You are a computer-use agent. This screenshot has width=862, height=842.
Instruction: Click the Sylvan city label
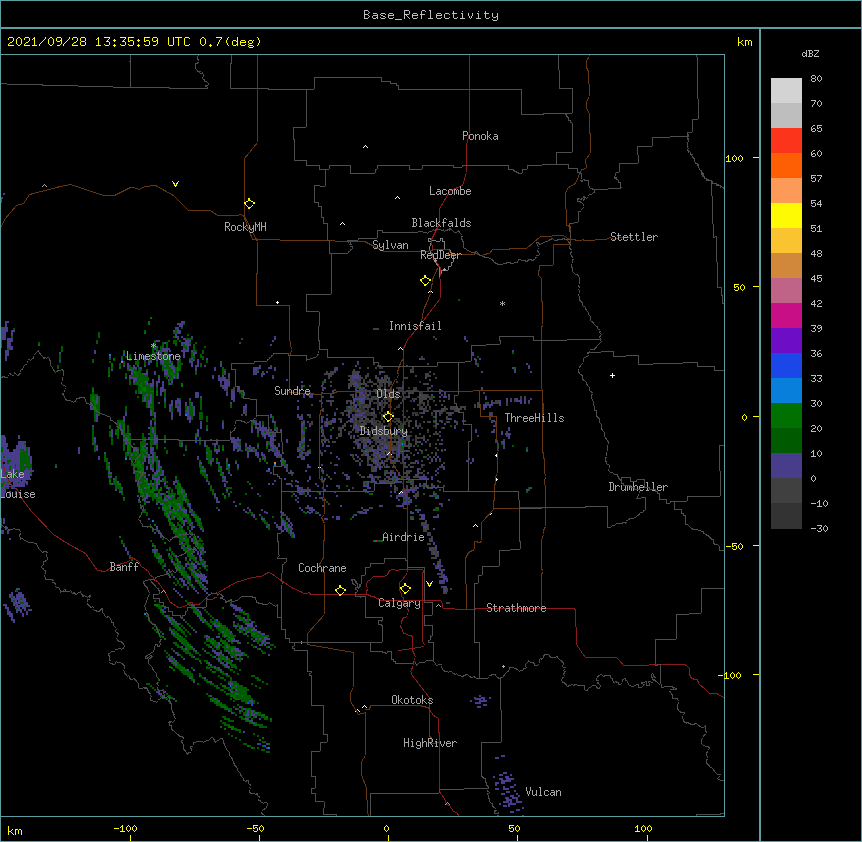[390, 245]
